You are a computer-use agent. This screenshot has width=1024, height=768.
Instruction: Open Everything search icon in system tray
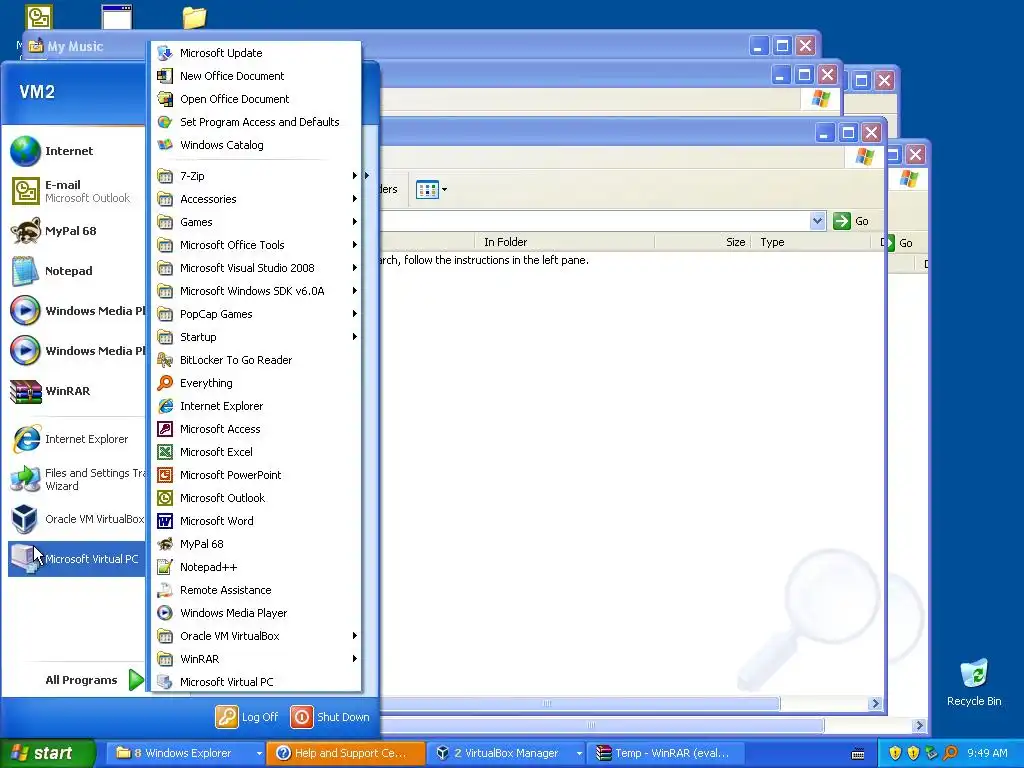(x=950, y=753)
